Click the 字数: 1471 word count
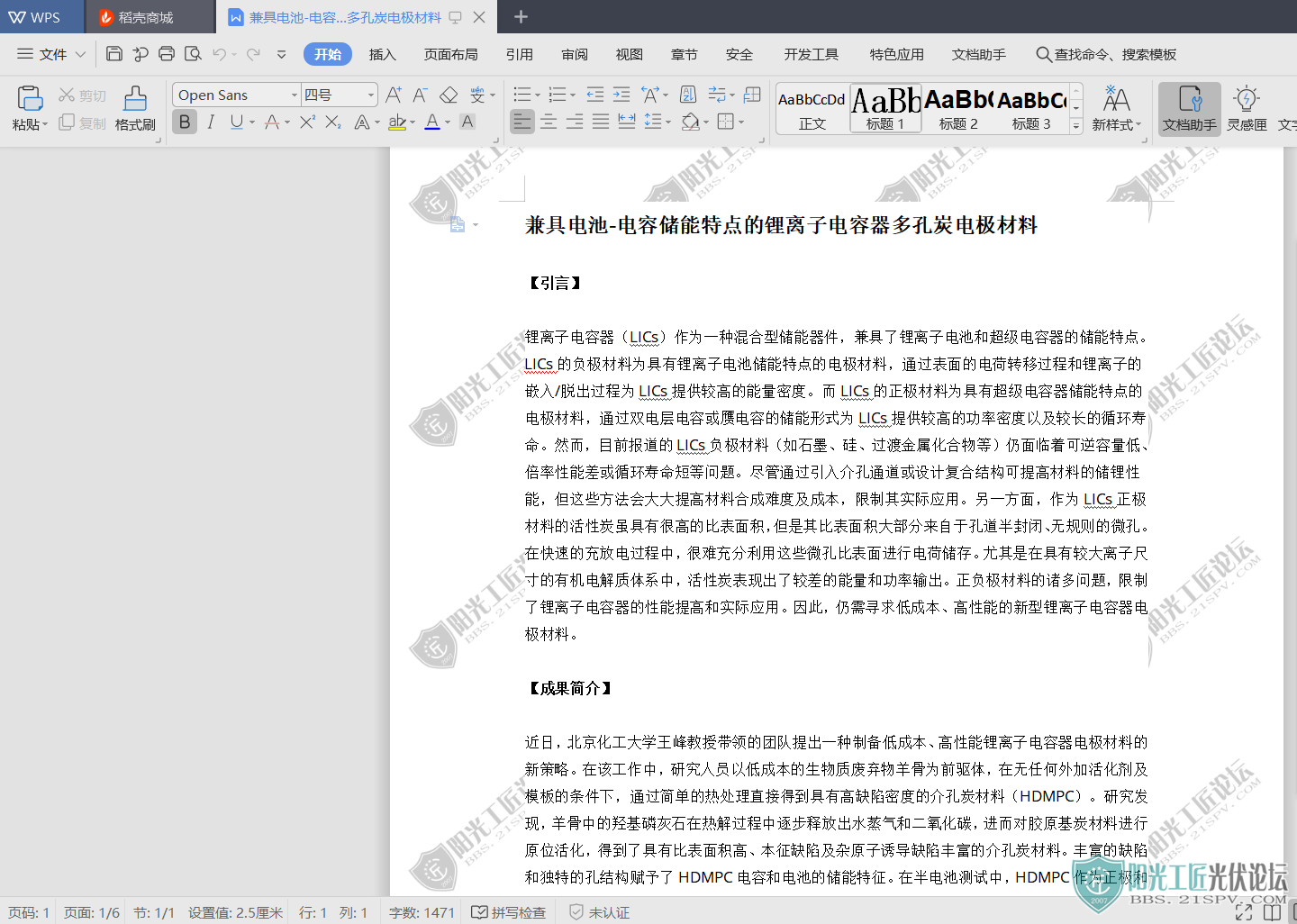This screenshot has width=1297, height=924. [422, 912]
